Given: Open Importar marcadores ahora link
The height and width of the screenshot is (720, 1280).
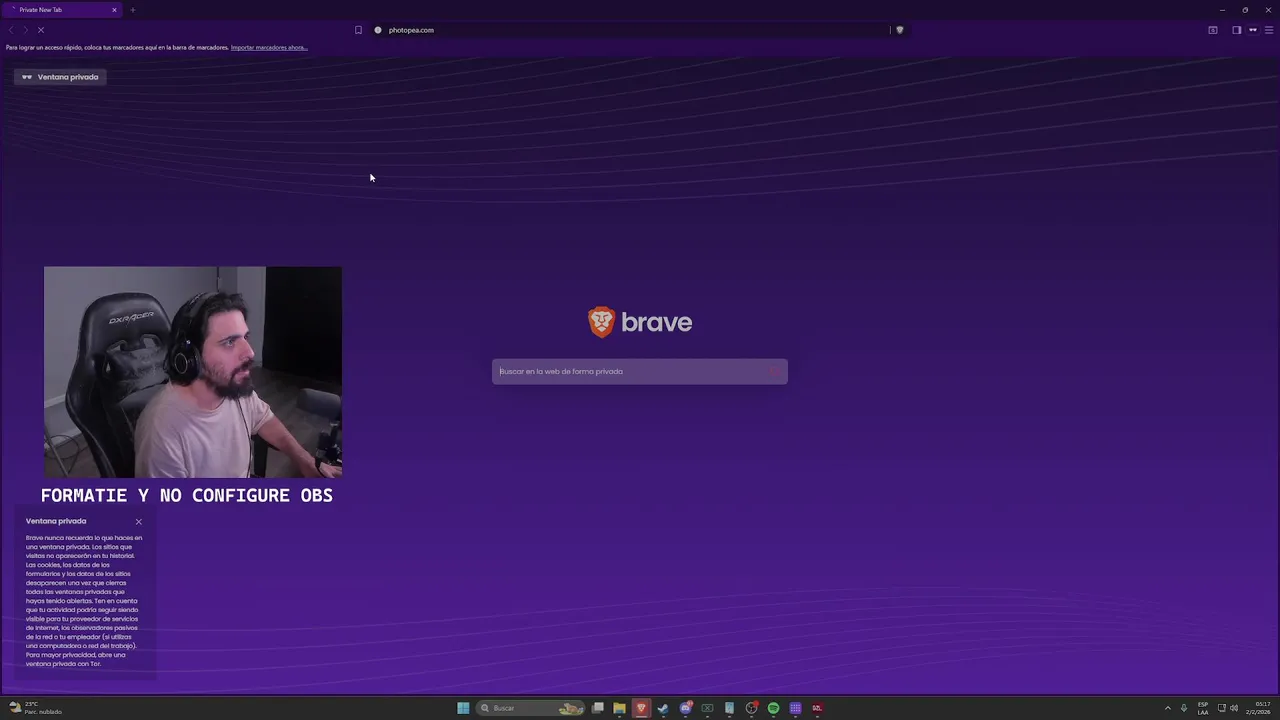Looking at the screenshot, I should 269,48.
